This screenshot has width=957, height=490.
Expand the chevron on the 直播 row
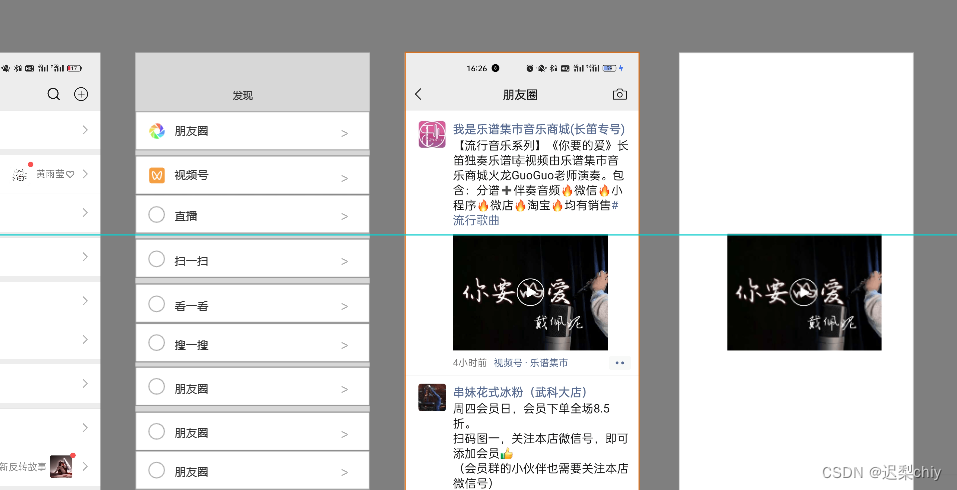click(345, 217)
